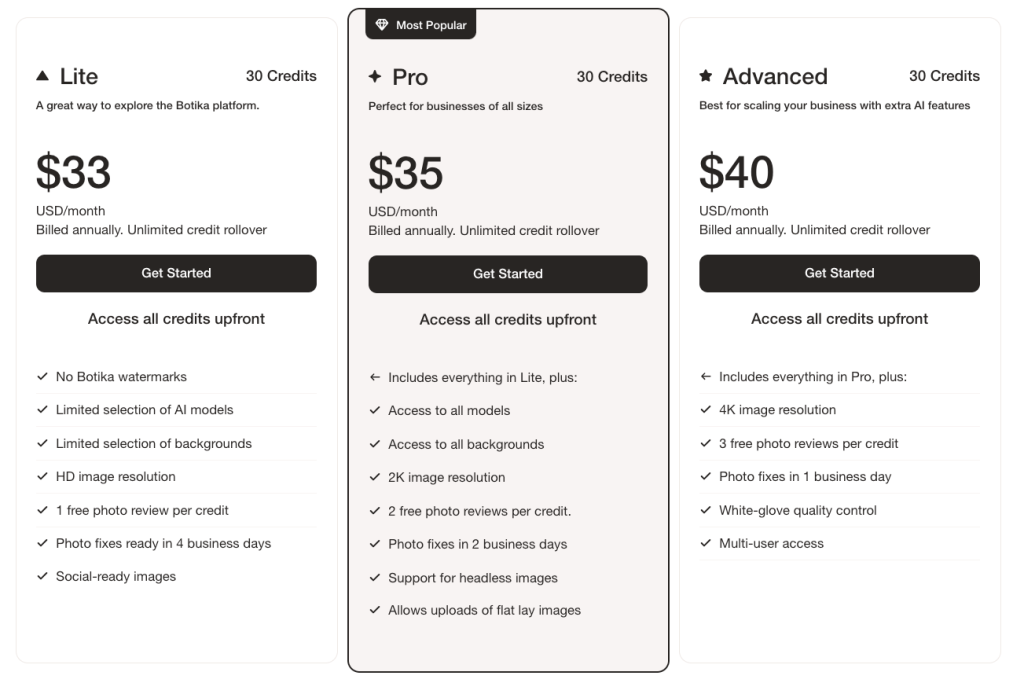This screenshot has height=683, width=1024.
Task: Click the Advanced plan star icon
Action: point(706,76)
